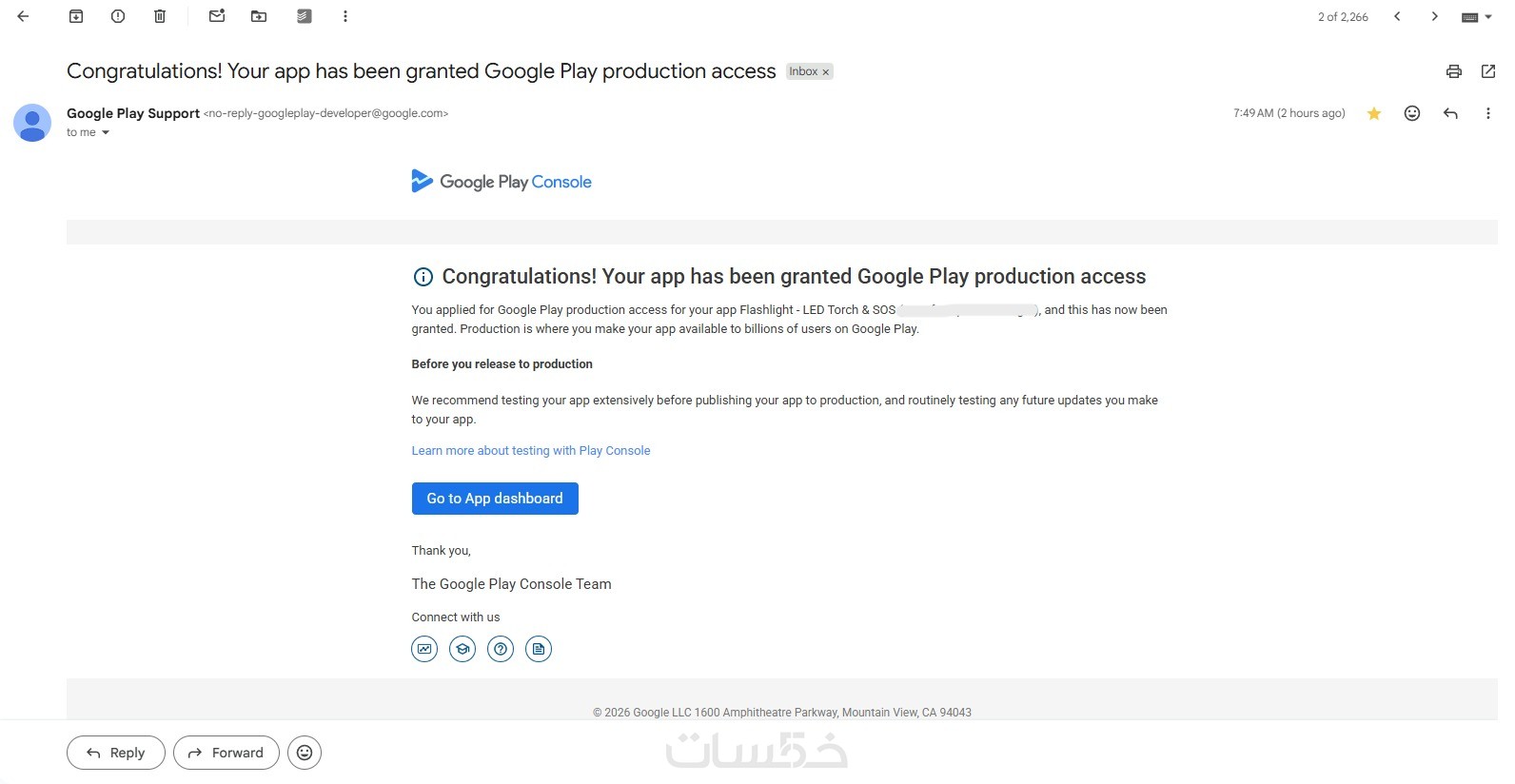Expand recipient details next to 'to me'
Viewport: 1515px width, 784px height.
106,133
